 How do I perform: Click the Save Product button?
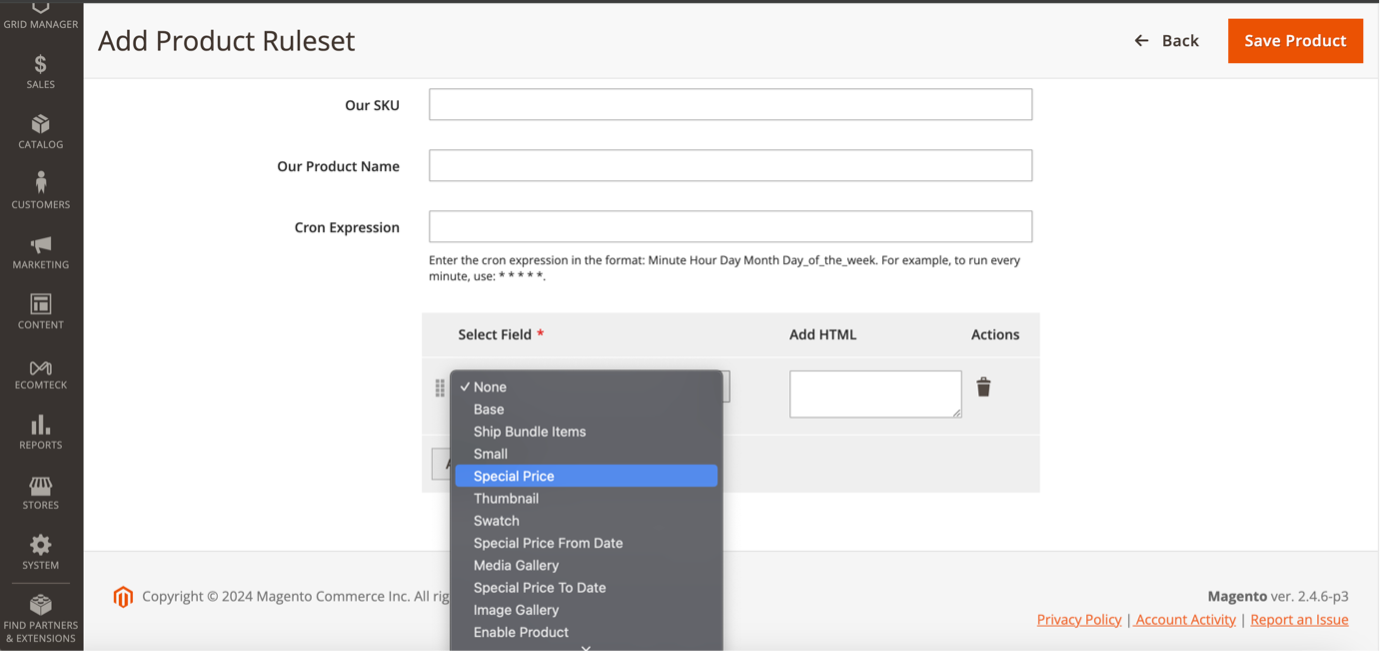coord(1295,41)
